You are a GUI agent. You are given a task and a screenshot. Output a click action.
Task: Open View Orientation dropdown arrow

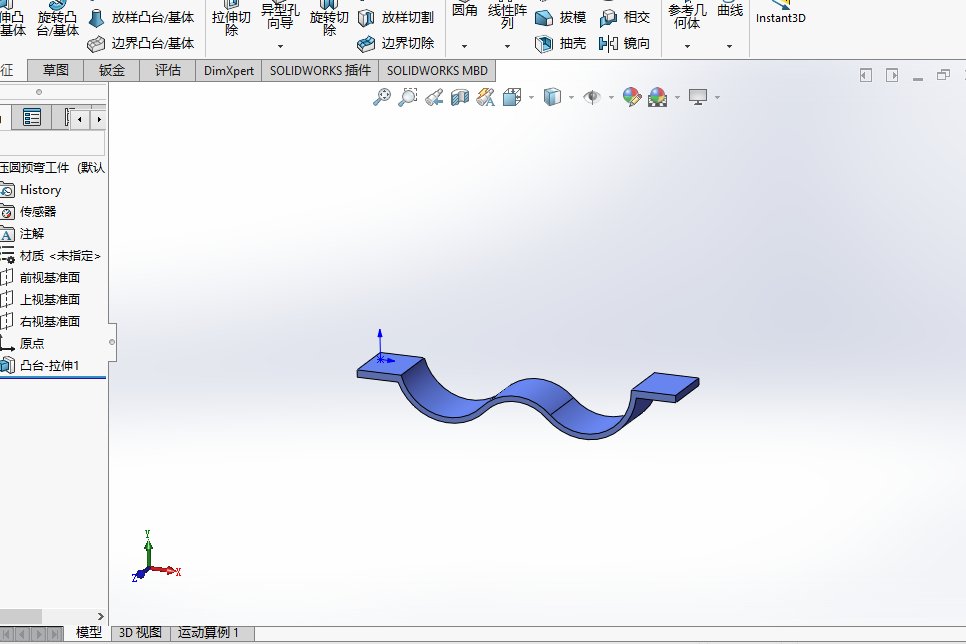click(531, 97)
